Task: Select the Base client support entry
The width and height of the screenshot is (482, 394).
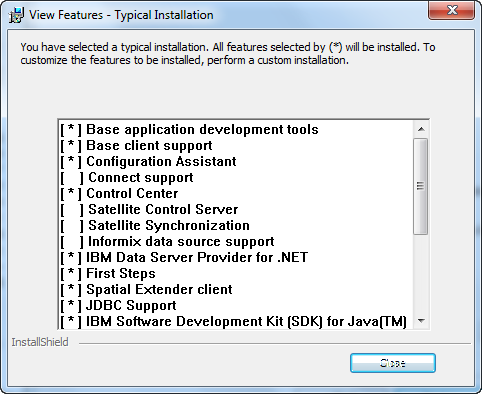Action: [x=136, y=146]
